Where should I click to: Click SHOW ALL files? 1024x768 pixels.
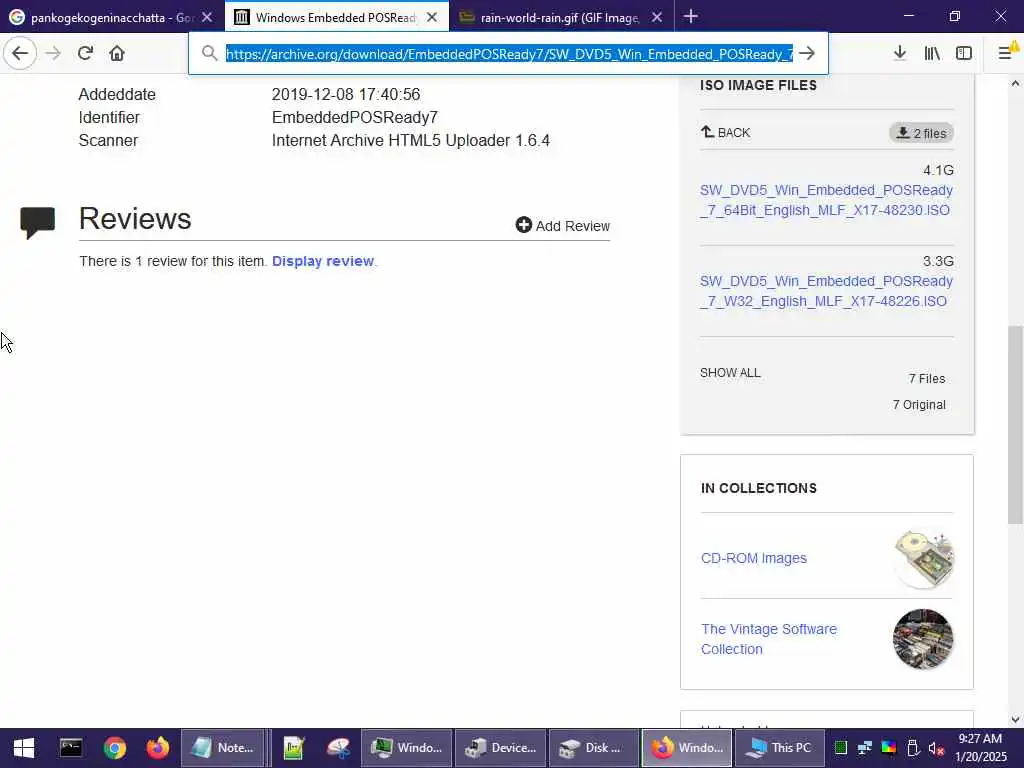pos(730,373)
